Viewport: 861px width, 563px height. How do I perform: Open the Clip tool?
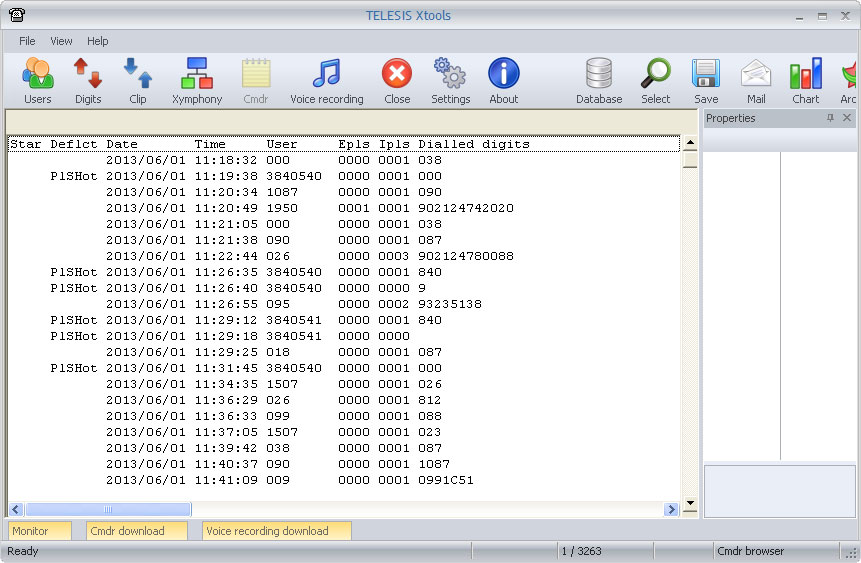click(138, 80)
